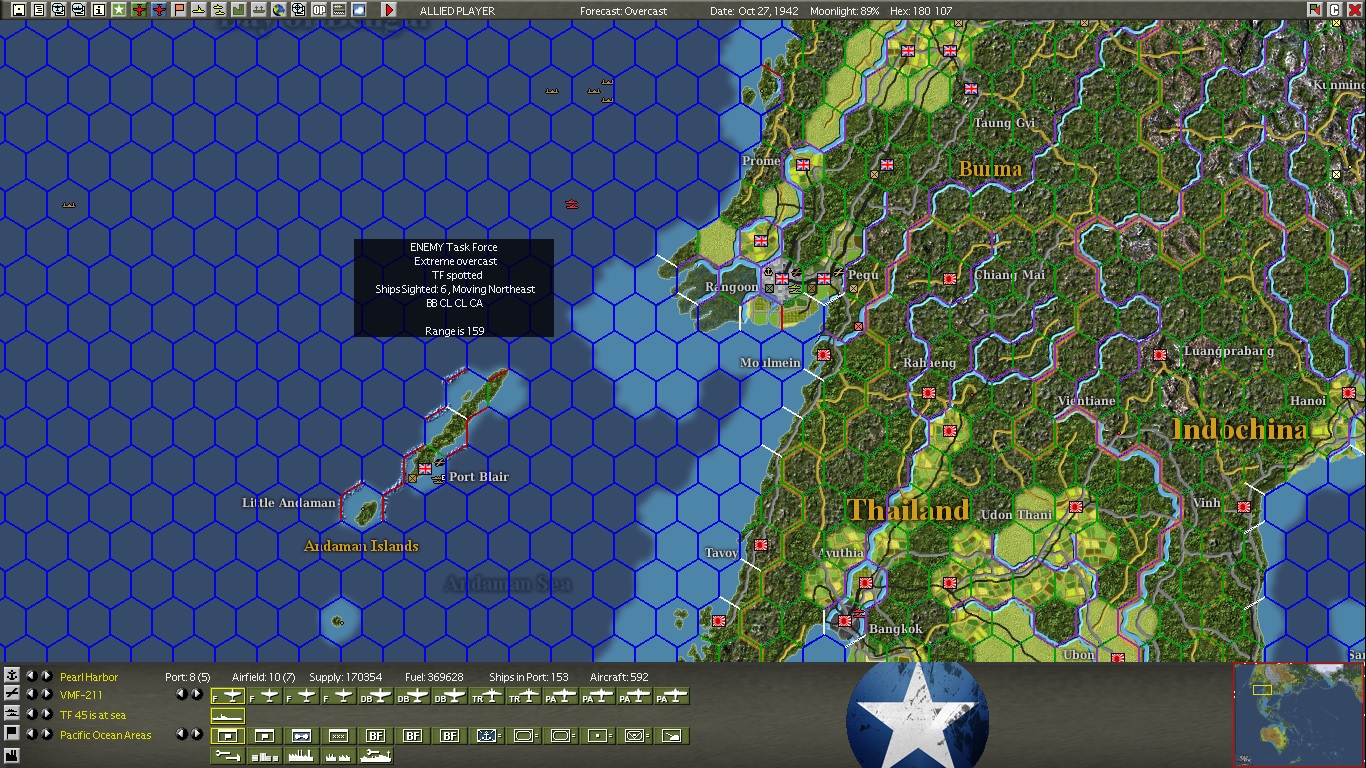Image resolution: width=1366 pixels, height=768 pixels.
Task: Click the 'Port Blair' map label
Action: pyautogui.click(x=479, y=477)
